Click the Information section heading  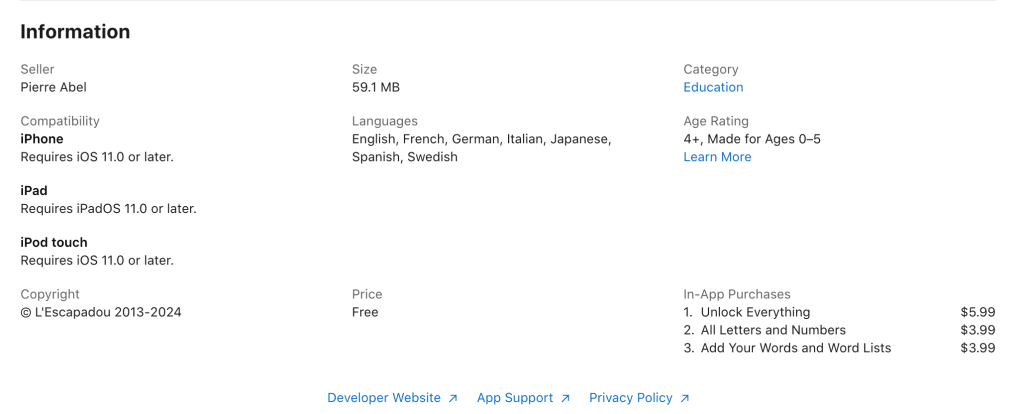(75, 32)
